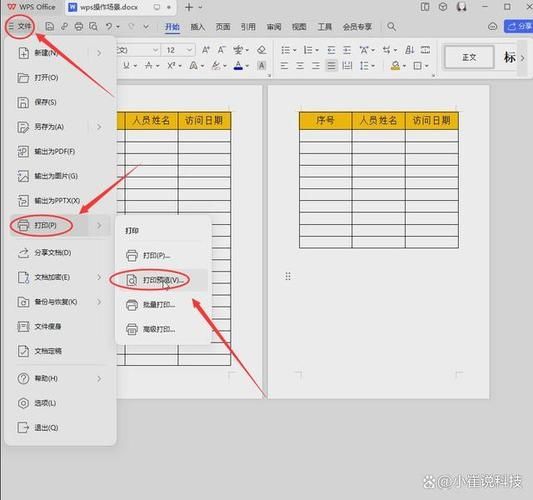This screenshot has height=500, width=533.
Task: Choose 输出为PPTX(X) menu entry
Action: click(x=58, y=201)
